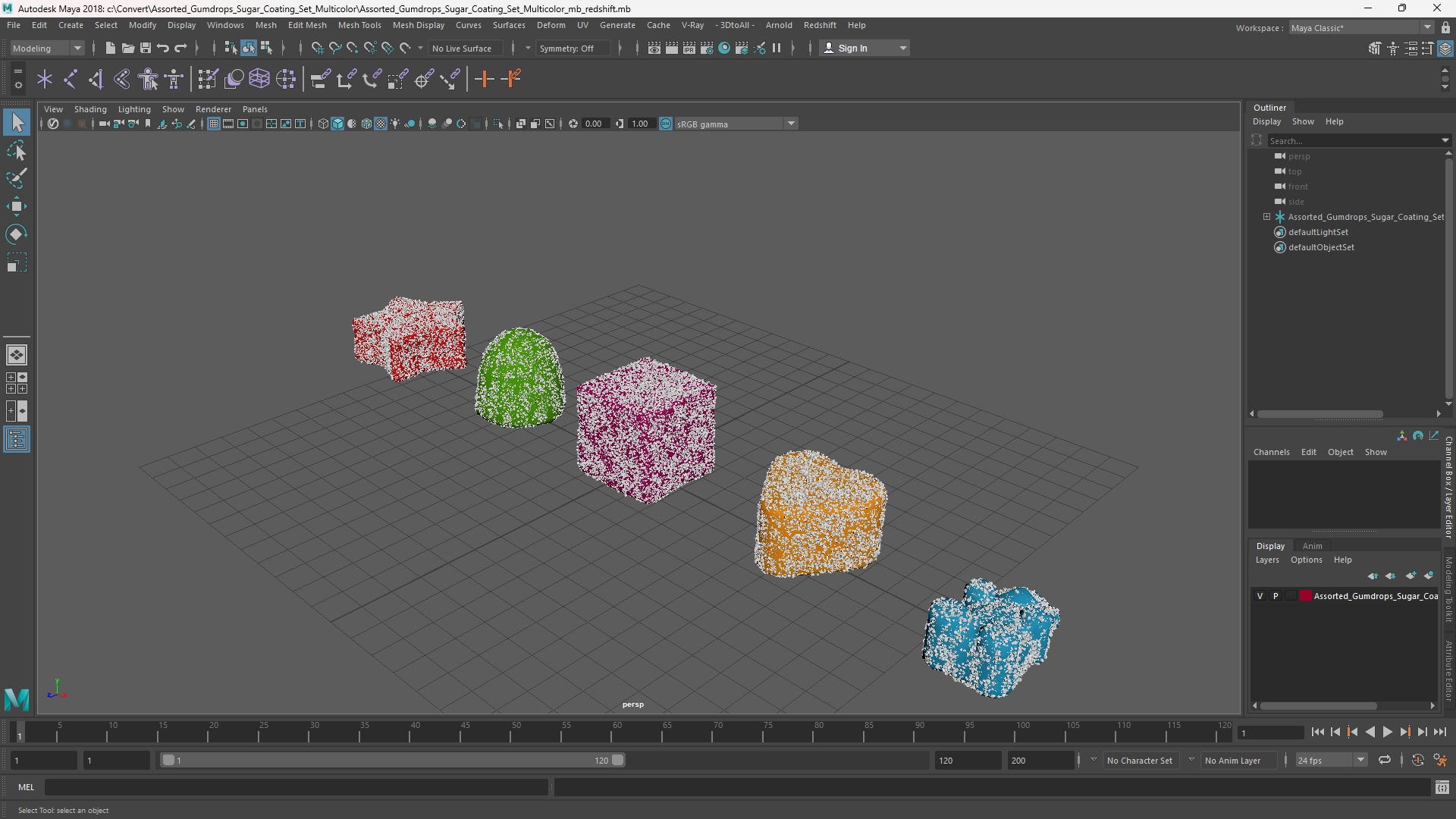Activate the Move tool

click(x=17, y=206)
